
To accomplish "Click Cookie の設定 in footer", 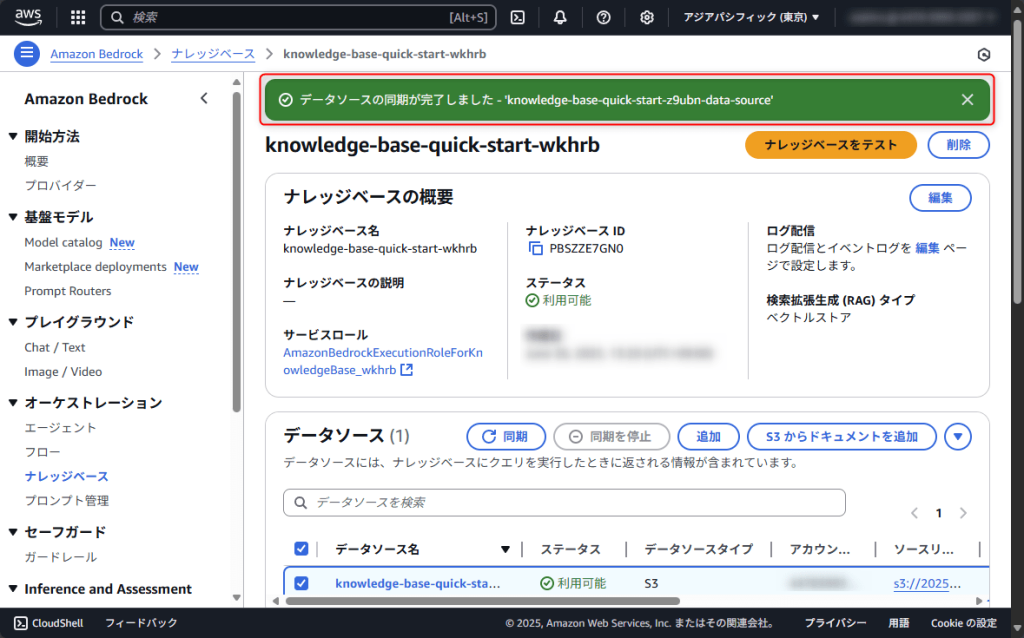I will click(963, 623).
